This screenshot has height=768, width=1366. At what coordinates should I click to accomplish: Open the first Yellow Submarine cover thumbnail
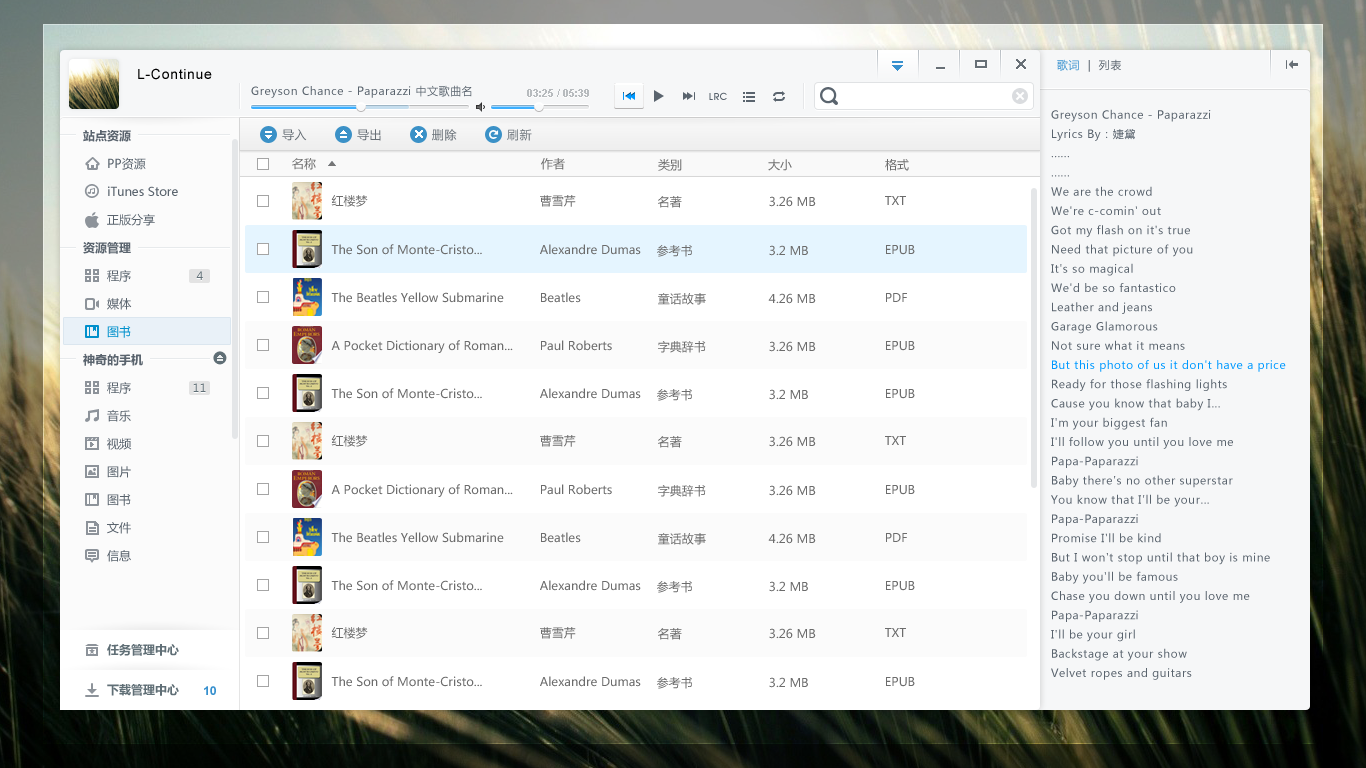pos(307,297)
